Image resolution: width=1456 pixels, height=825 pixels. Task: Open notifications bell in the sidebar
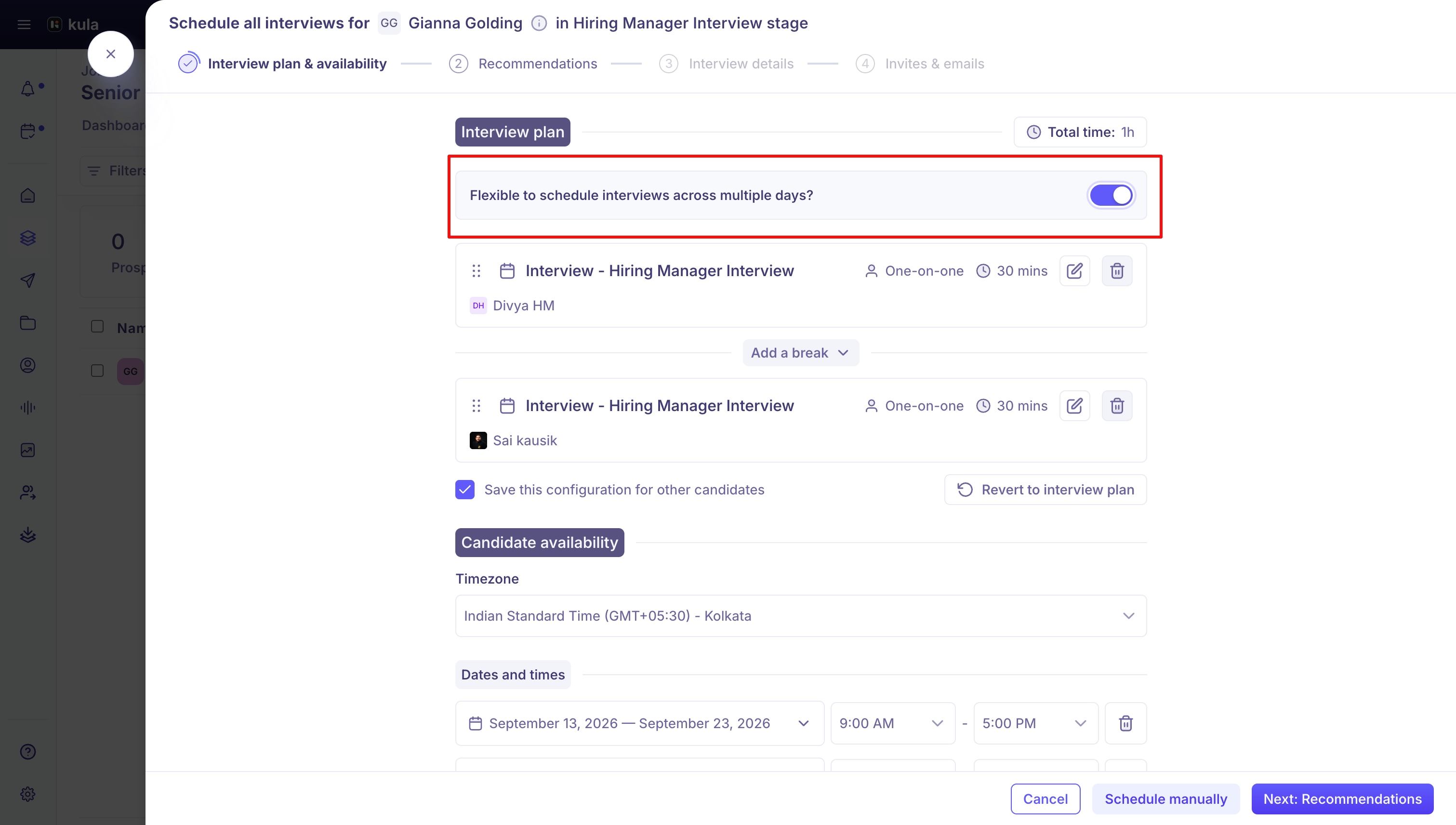click(28, 89)
